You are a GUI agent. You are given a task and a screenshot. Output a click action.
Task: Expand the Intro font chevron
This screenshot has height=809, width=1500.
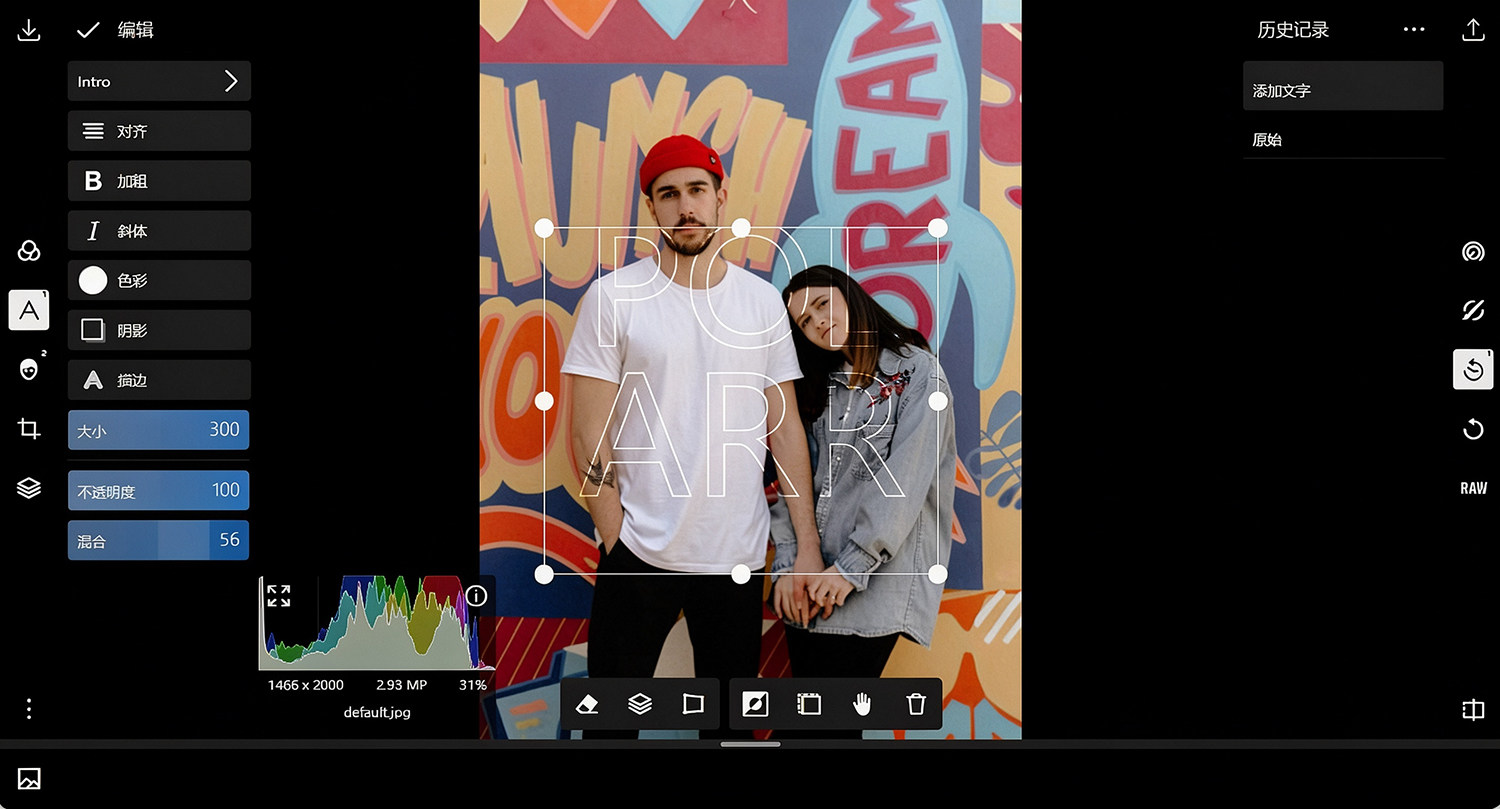tap(231, 81)
